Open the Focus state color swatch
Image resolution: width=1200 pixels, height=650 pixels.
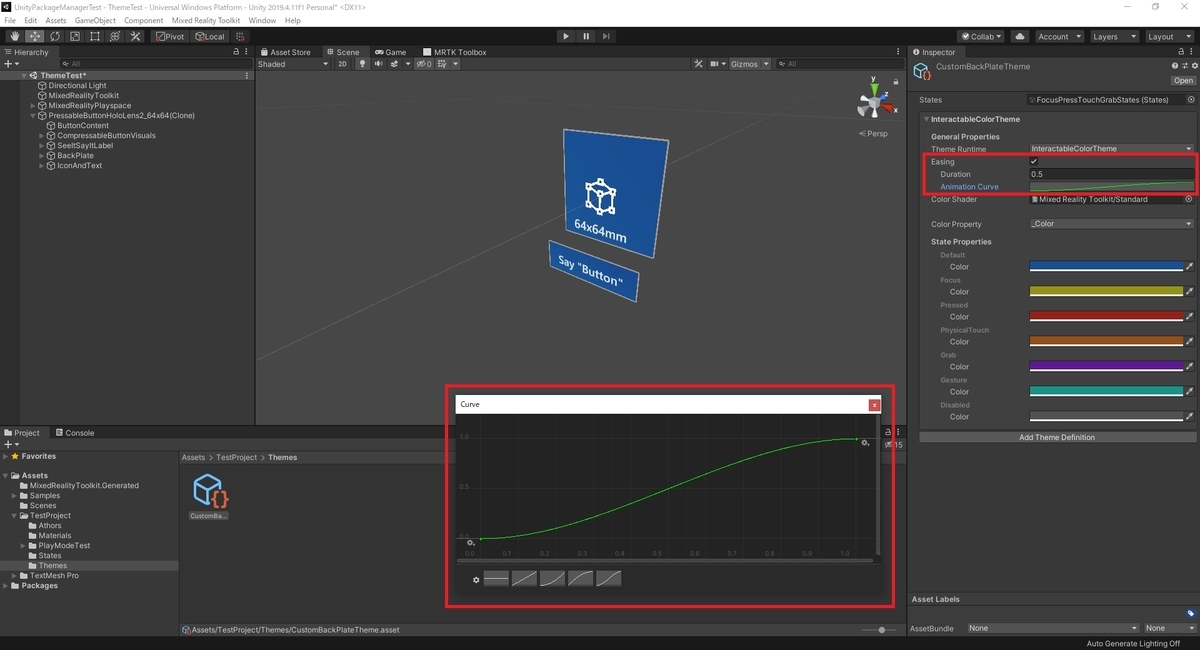click(1106, 292)
